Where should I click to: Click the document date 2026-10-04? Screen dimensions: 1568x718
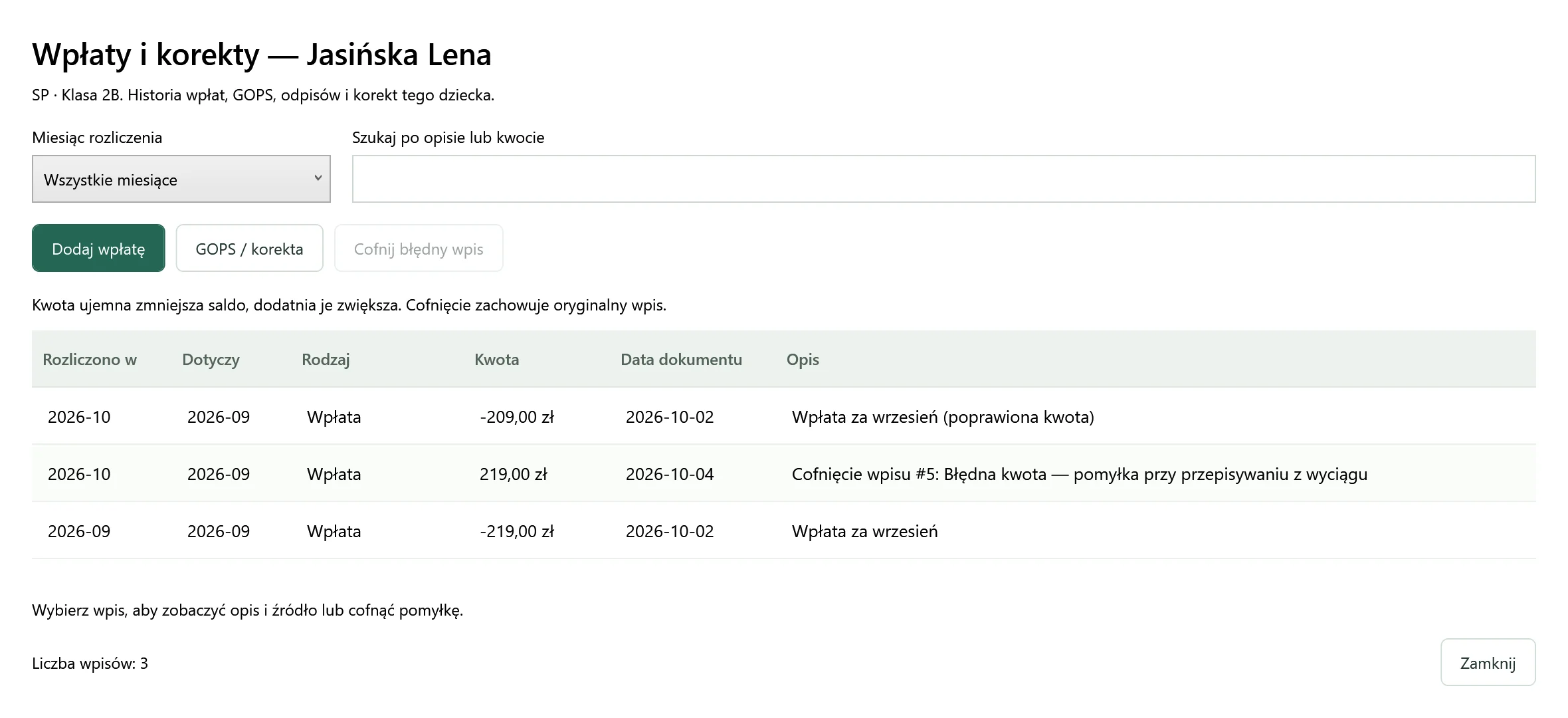pos(670,474)
